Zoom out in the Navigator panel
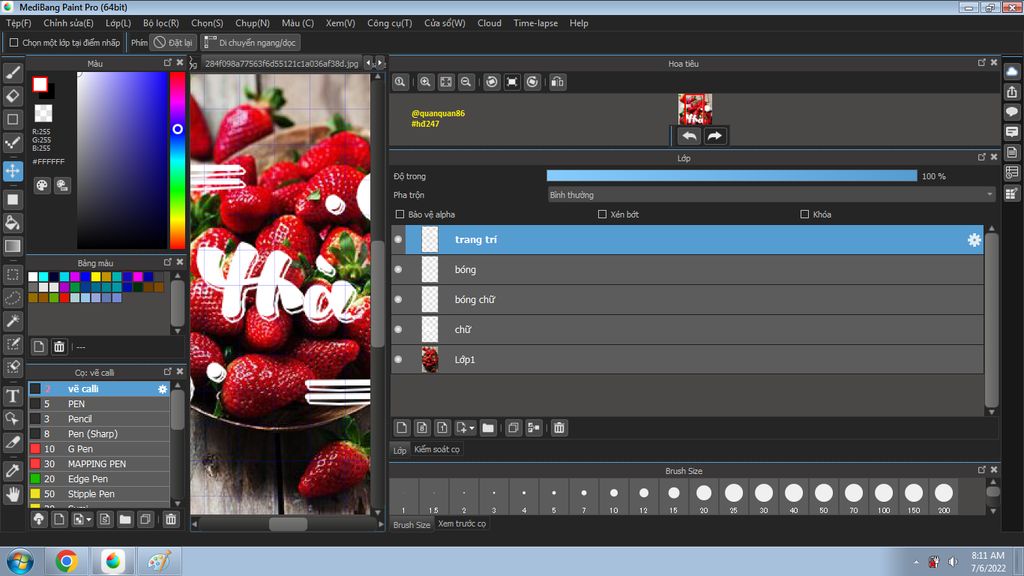1024x576 pixels. [466, 82]
